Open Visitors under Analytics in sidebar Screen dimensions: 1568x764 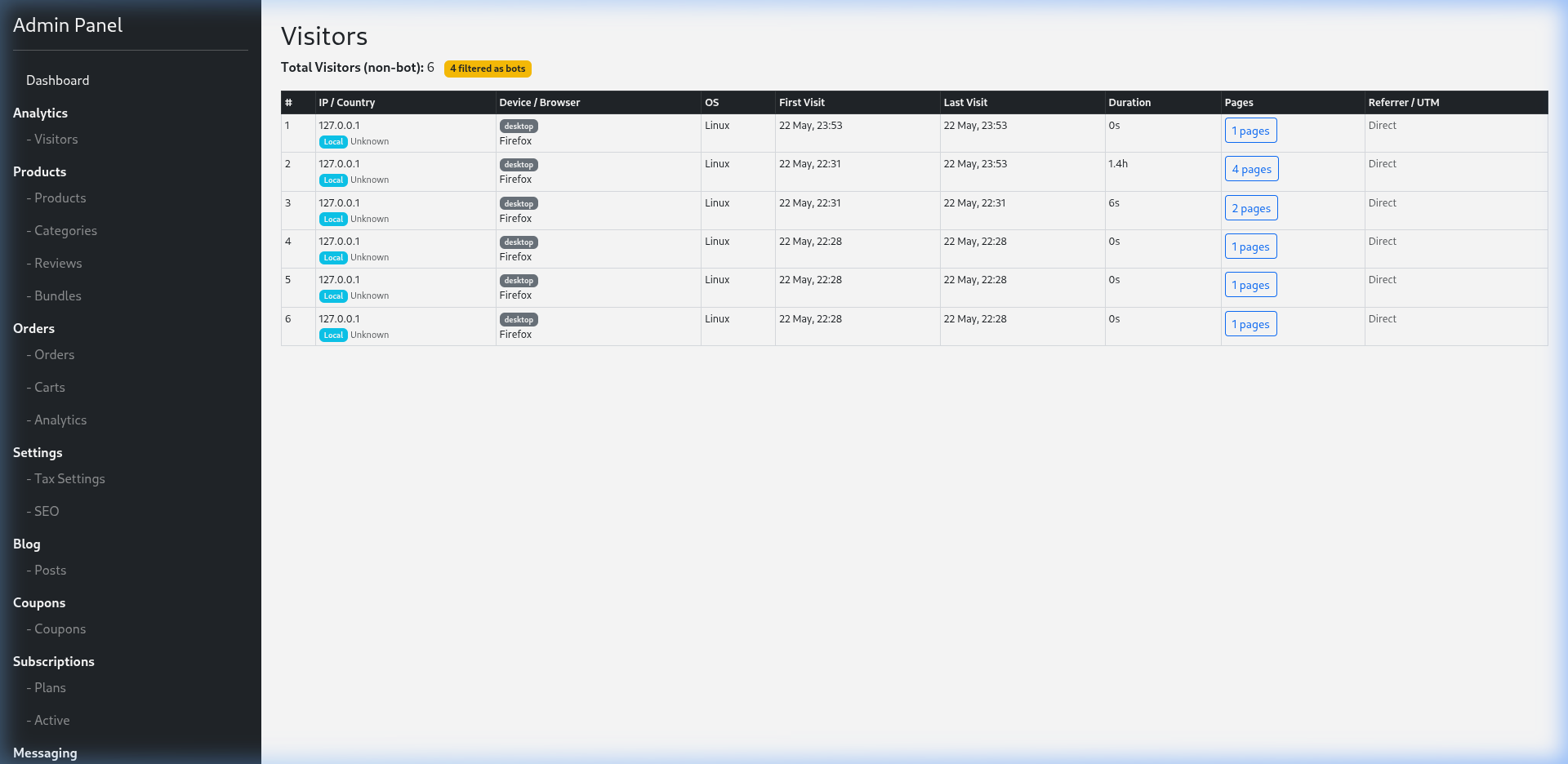52,140
